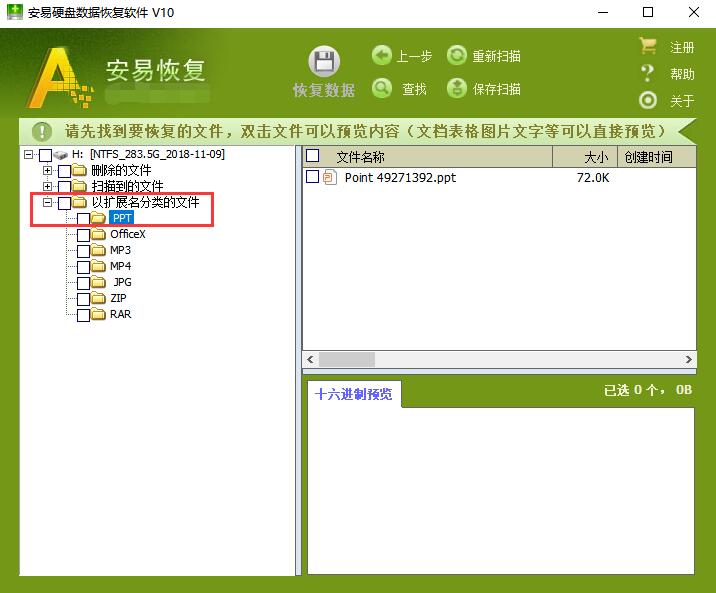Check the ZIP folder checkbox
716x593 pixels.
83,299
